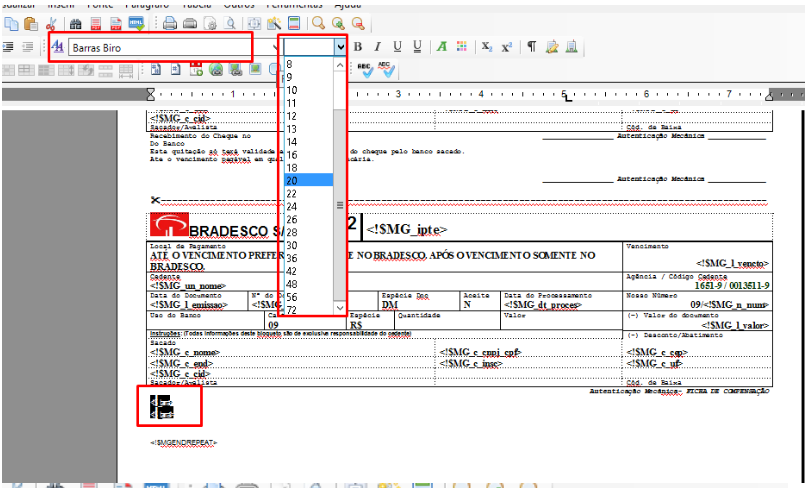Click the gray quick-print printer icon
The height and width of the screenshot is (488, 806).
pos(190,24)
